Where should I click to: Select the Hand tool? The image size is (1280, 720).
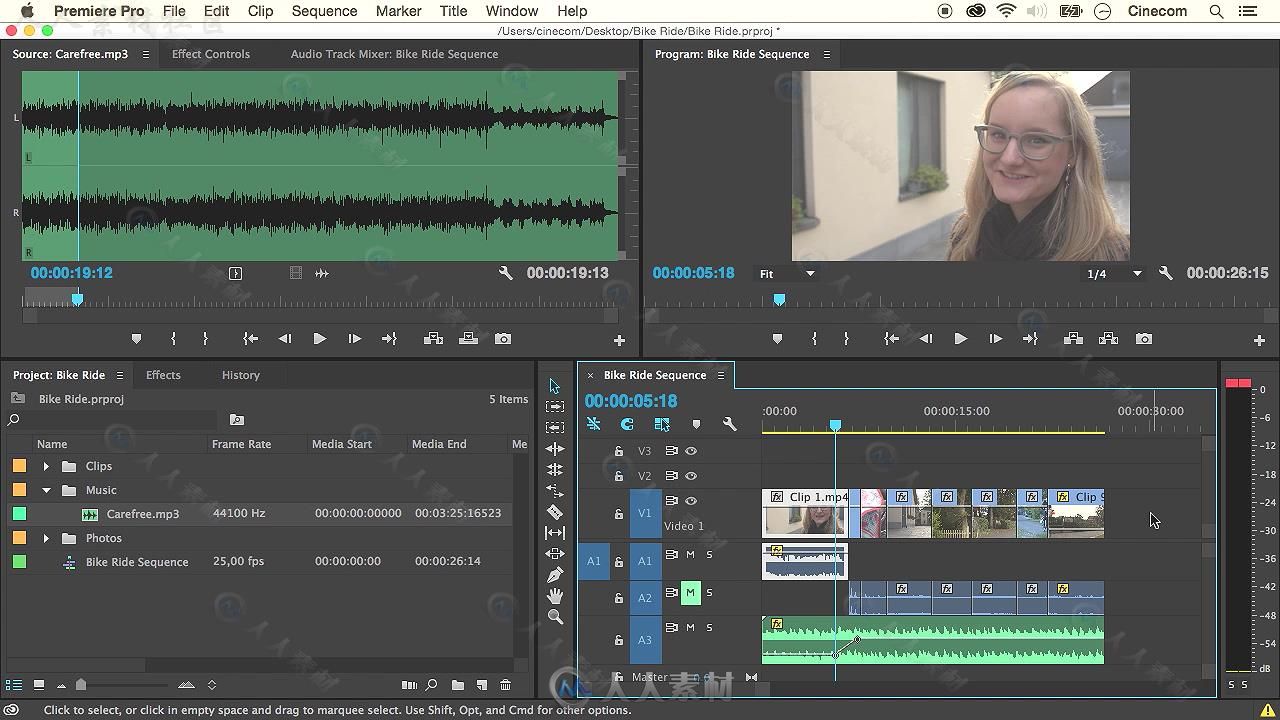point(555,596)
